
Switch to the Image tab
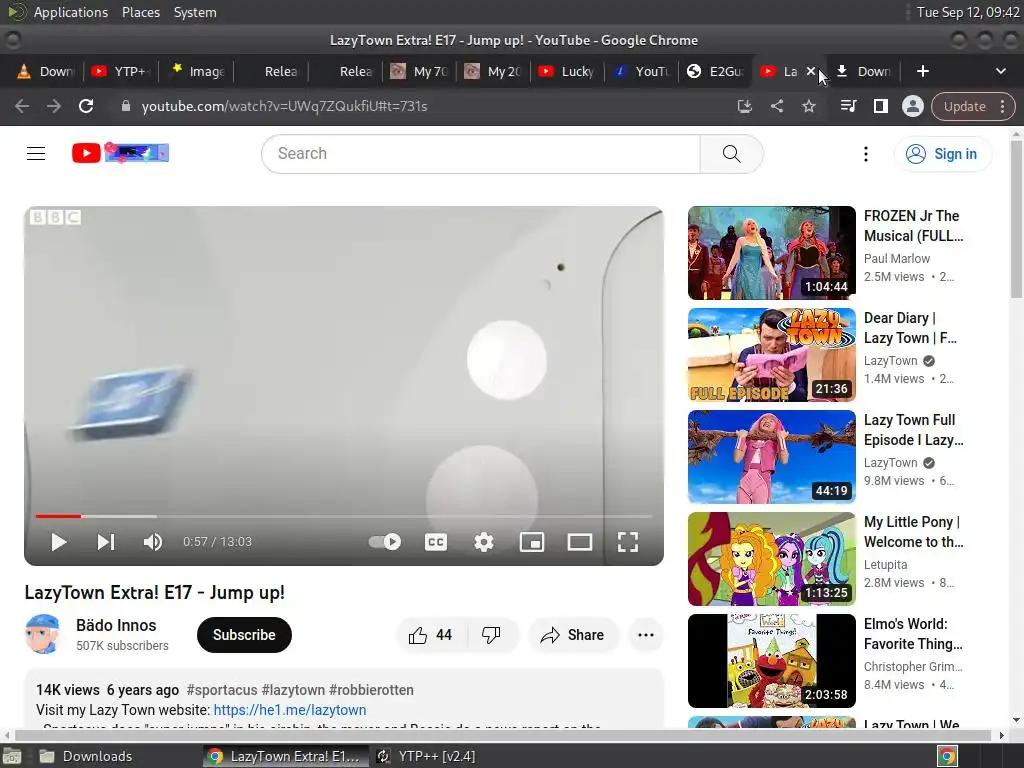point(197,71)
